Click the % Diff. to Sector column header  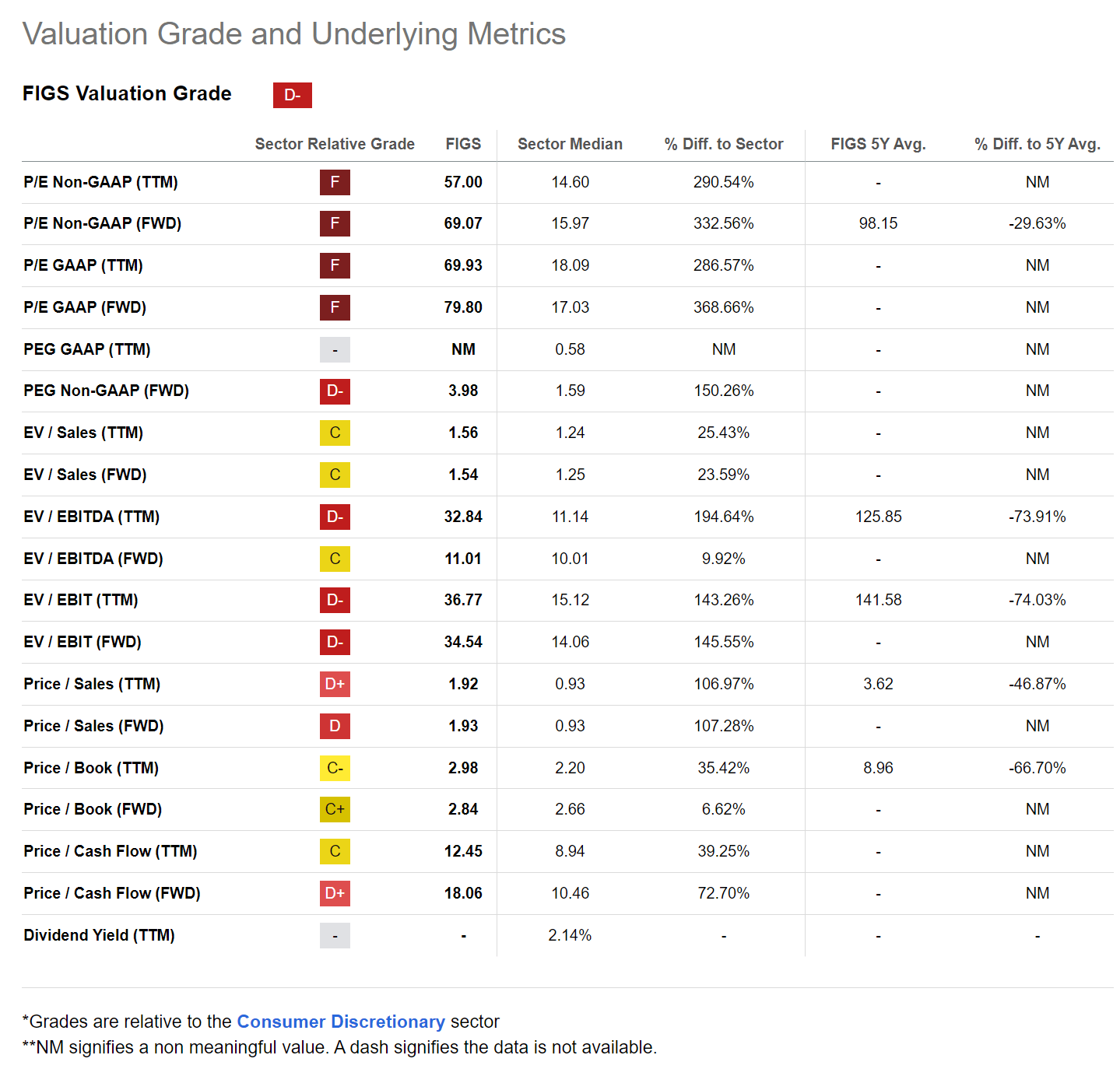click(x=723, y=144)
